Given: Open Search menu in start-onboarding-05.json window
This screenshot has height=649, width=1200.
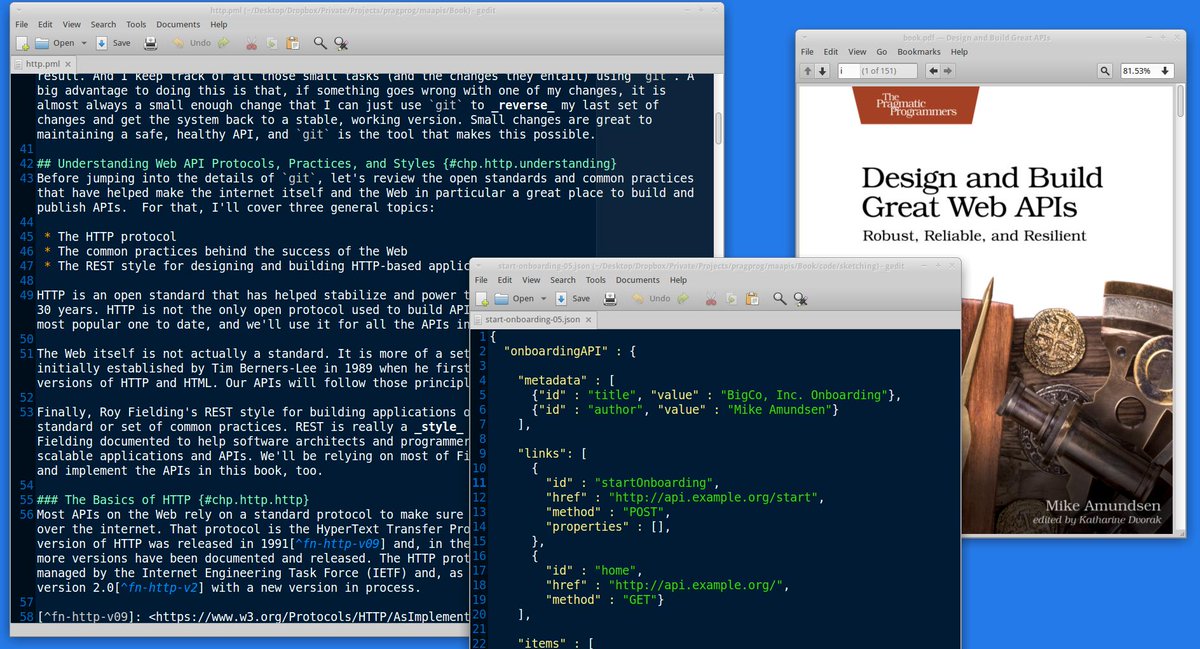Looking at the screenshot, I should tap(563, 280).
